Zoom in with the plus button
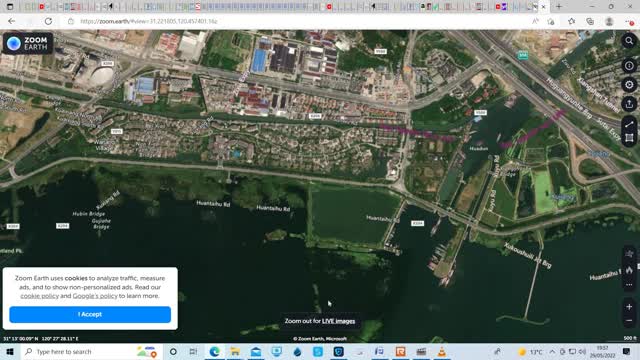Image resolution: width=640 pixels, height=360 pixels. click(629, 307)
